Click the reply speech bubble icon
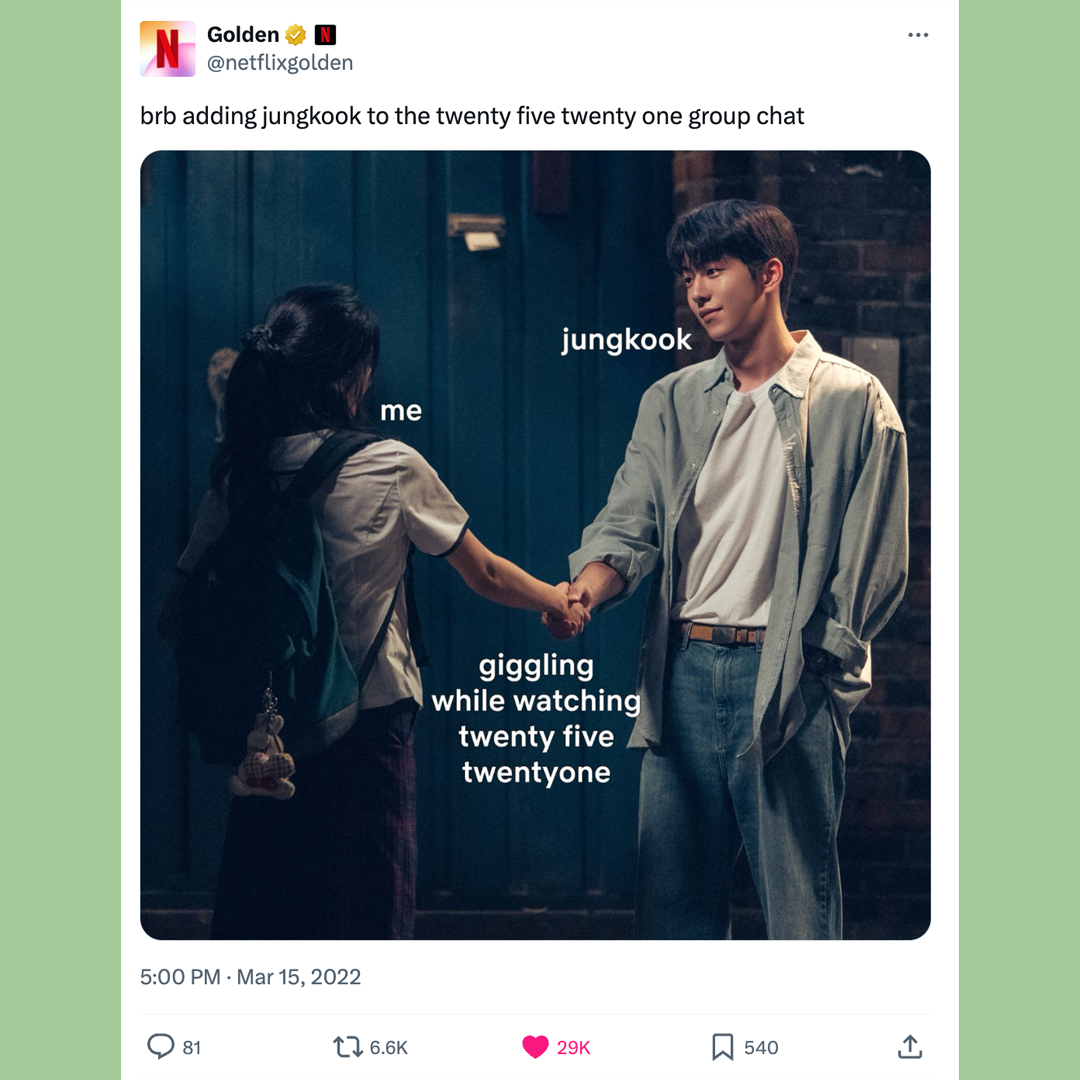The image size is (1080, 1080). [x=160, y=1046]
